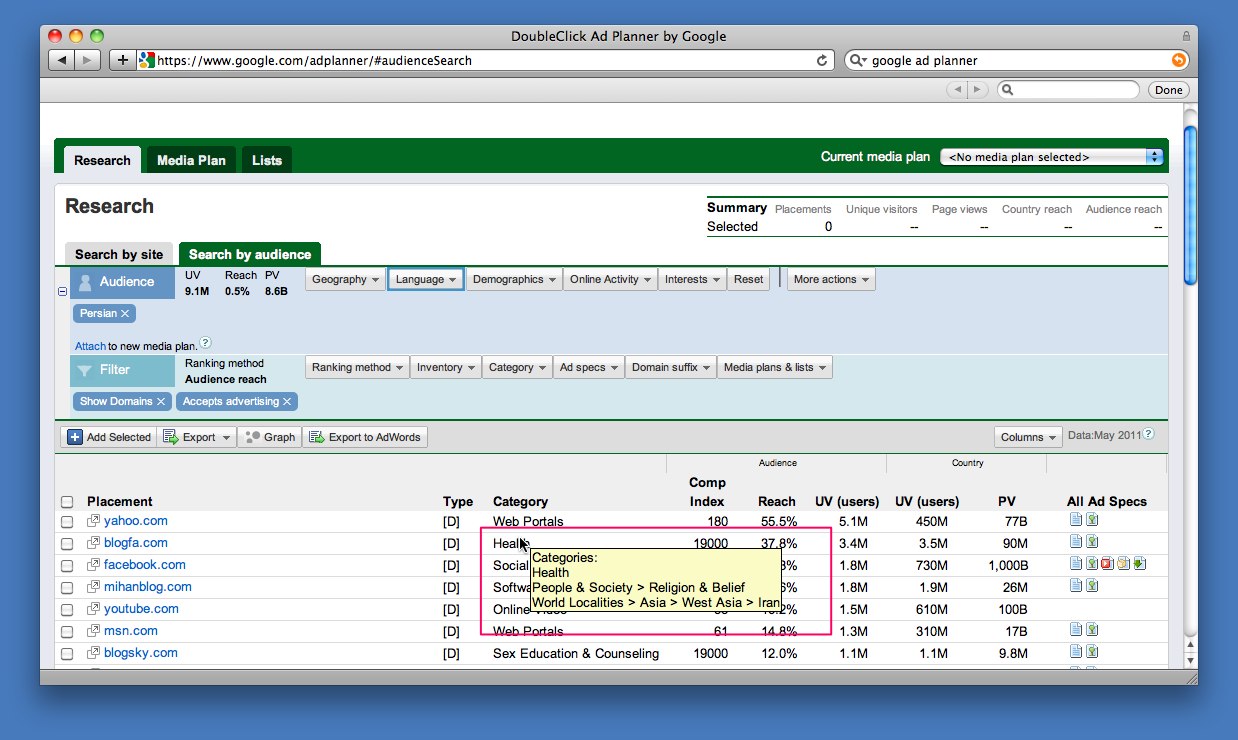
Task: Check the msn.com row checkbox
Action: coord(67,632)
